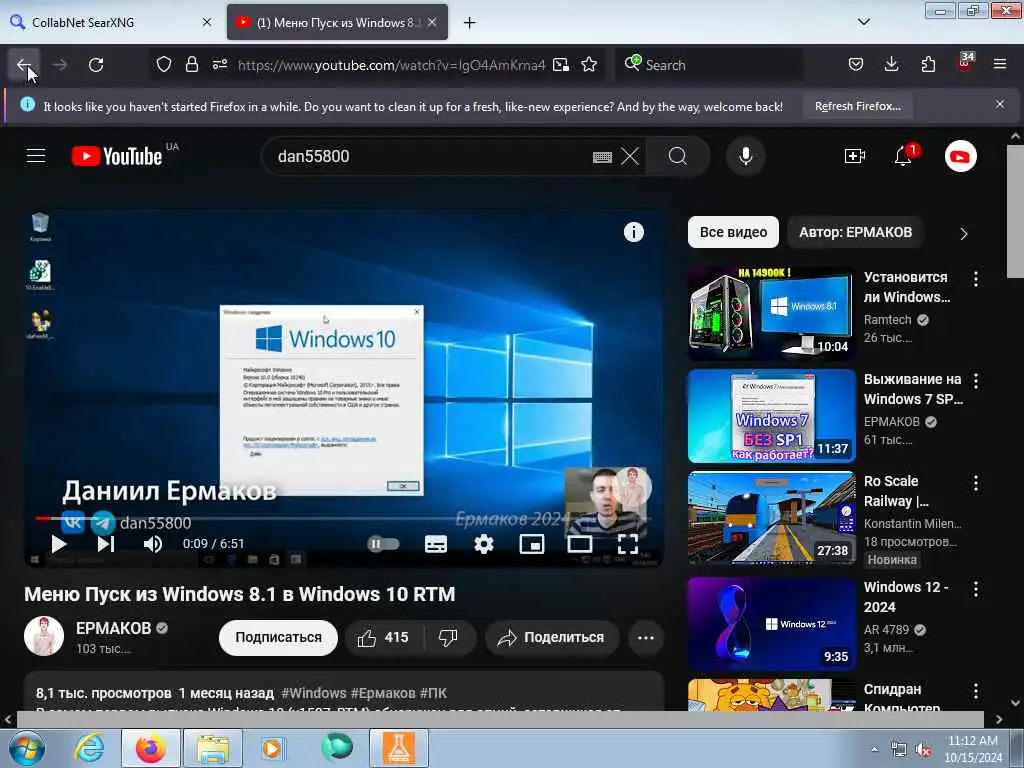Seek on the video progress bar
Viewport: 1024px width, 768px height.
tap(343, 519)
